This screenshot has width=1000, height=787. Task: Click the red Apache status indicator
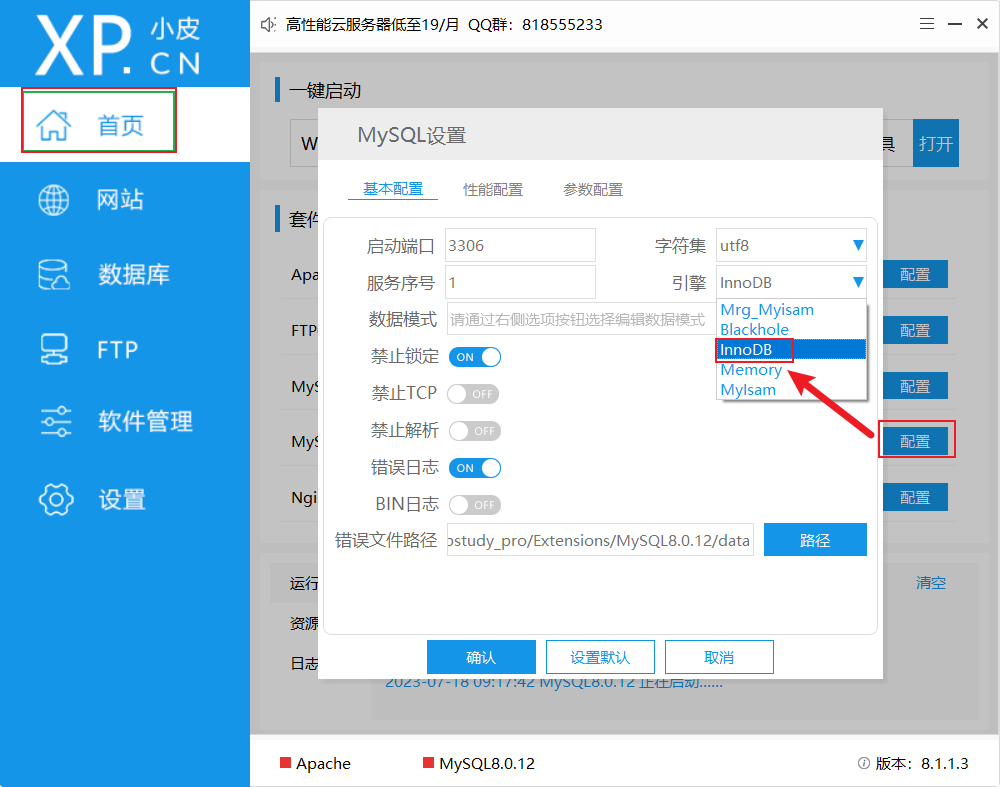tap(285, 763)
